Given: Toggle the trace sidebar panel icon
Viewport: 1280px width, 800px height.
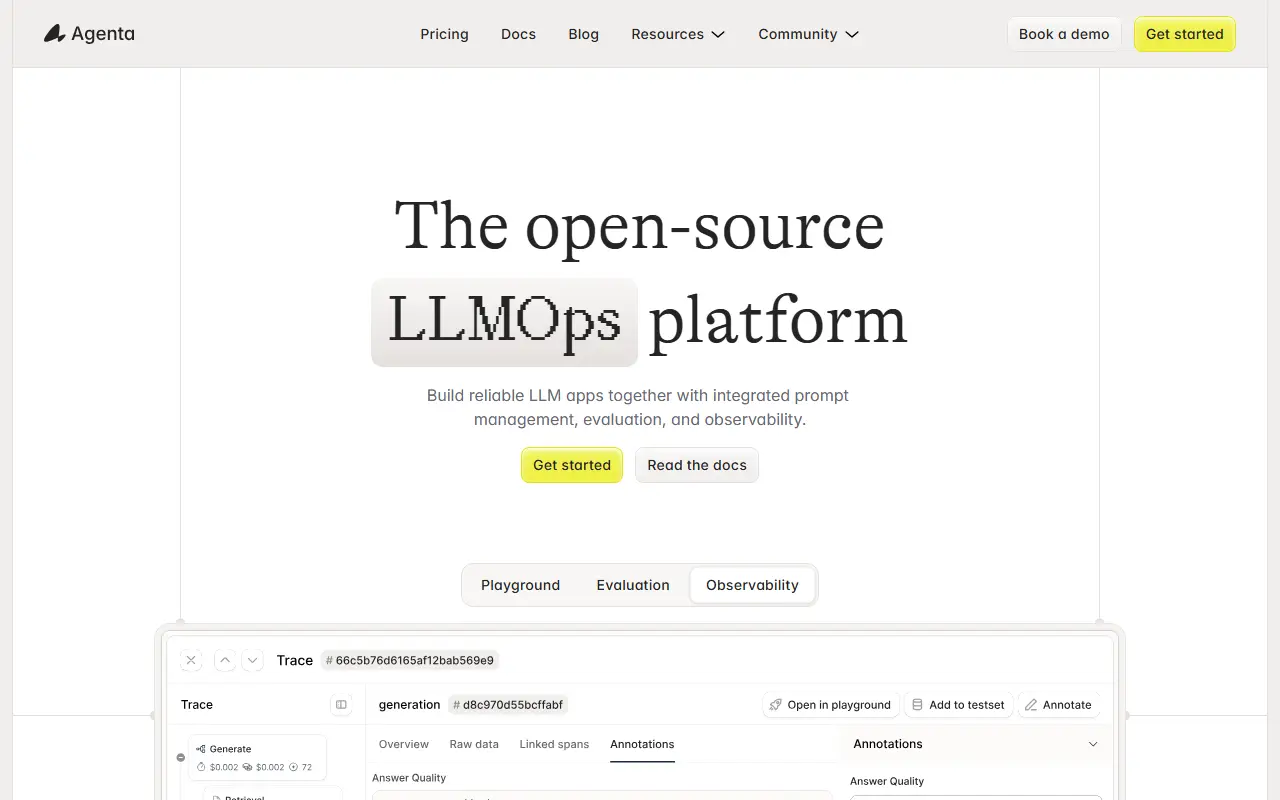Looking at the screenshot, I should [341, 705].
